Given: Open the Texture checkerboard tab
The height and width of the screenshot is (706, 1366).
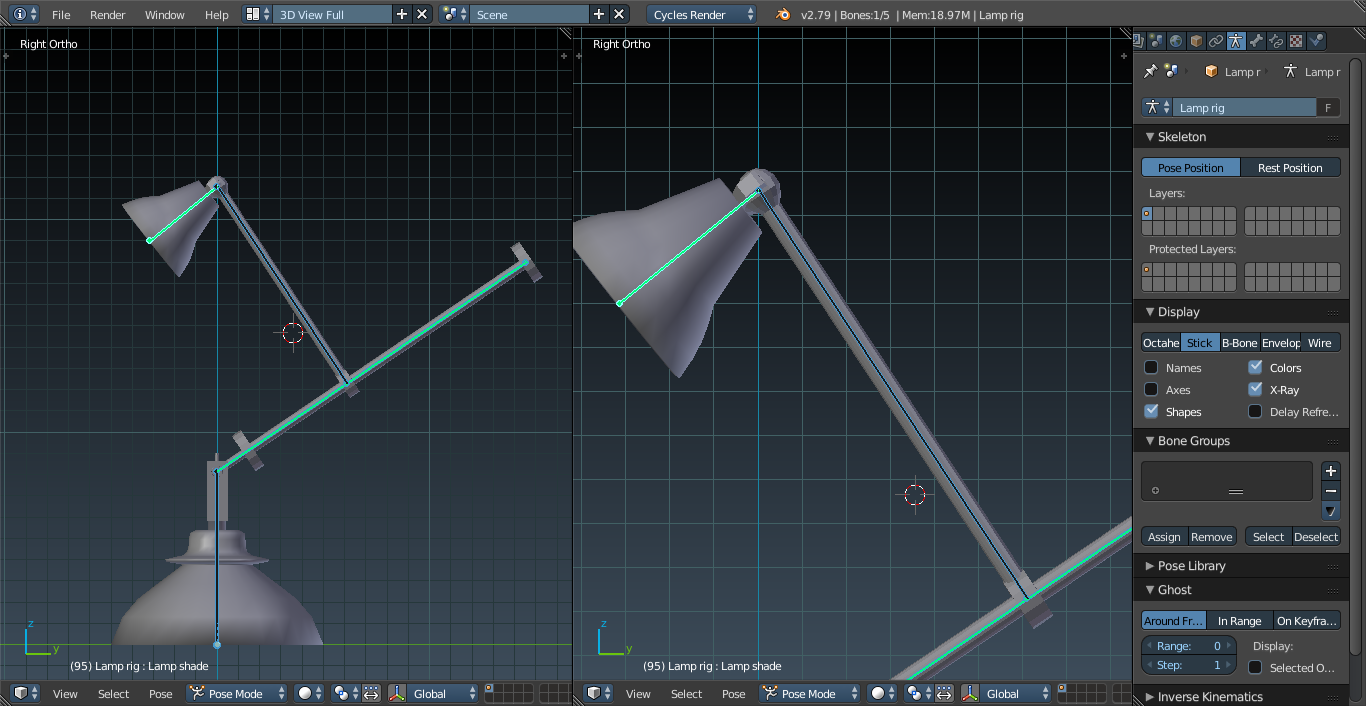Looking at the screenshot, I should pyautogui.click(x=1296, y=41).
